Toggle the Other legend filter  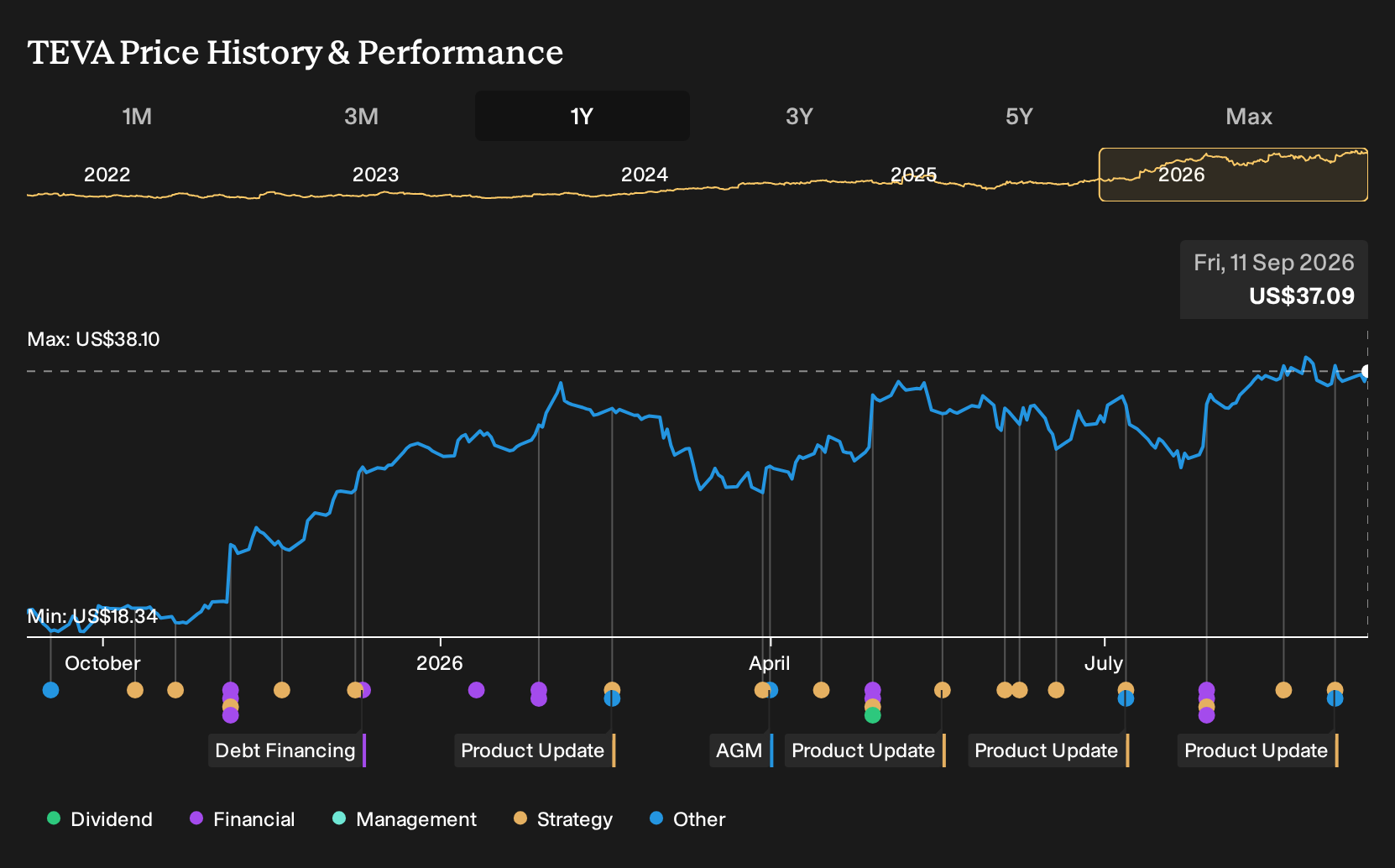(687, 819)
